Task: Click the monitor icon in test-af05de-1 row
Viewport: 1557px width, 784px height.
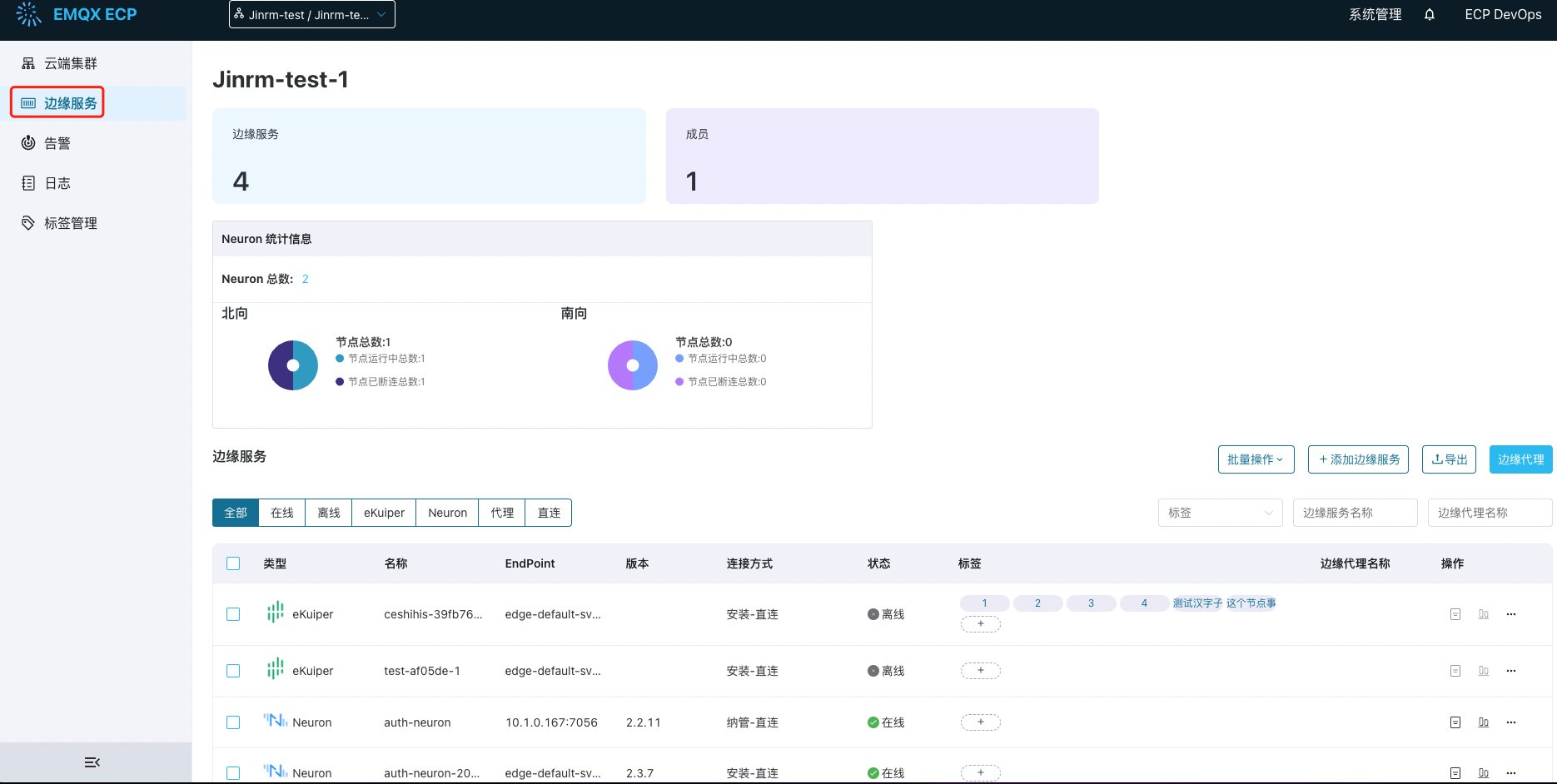Action: point(1483,670)
